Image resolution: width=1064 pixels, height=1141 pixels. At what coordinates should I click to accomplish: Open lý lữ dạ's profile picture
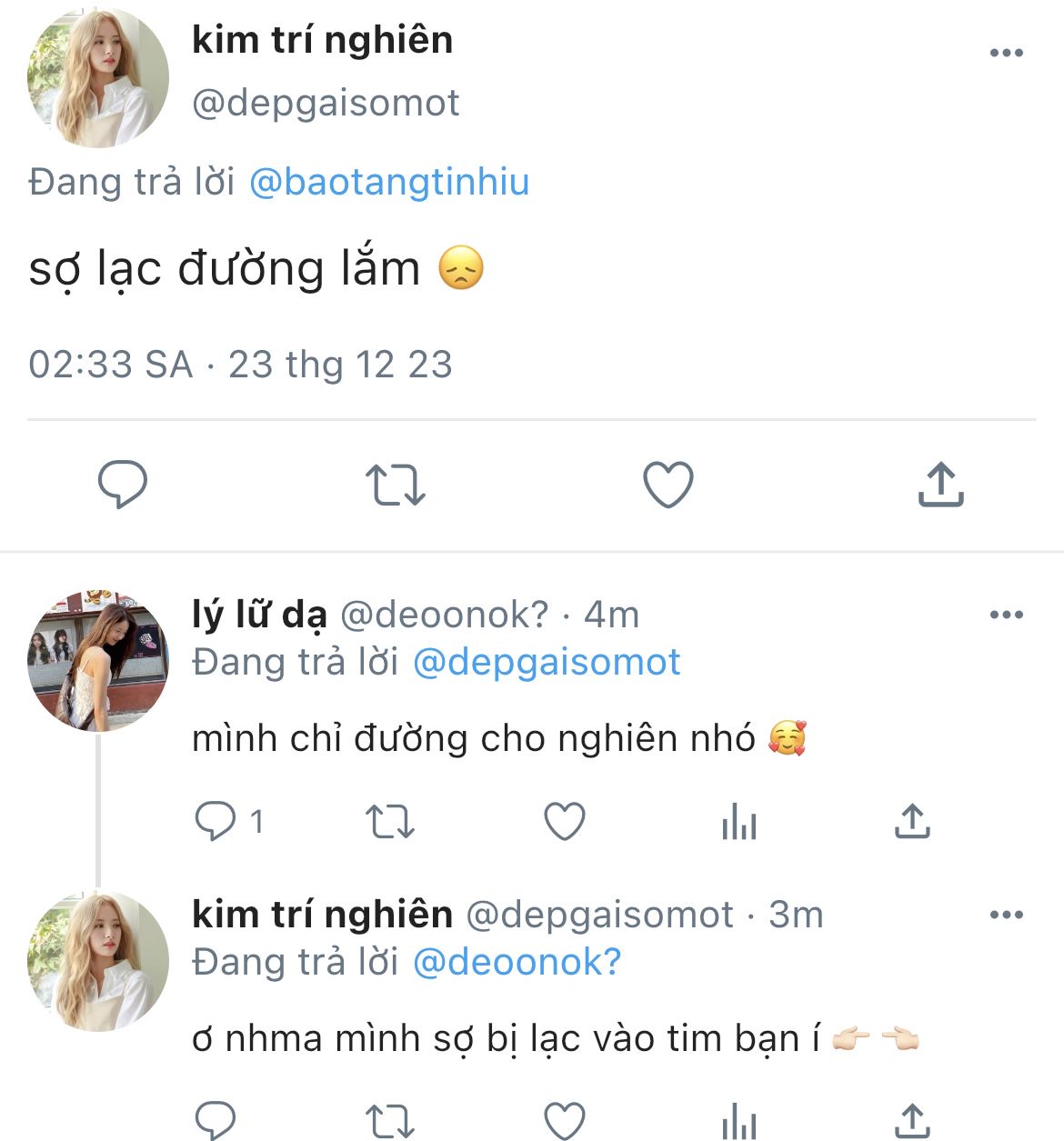(98, 660)
